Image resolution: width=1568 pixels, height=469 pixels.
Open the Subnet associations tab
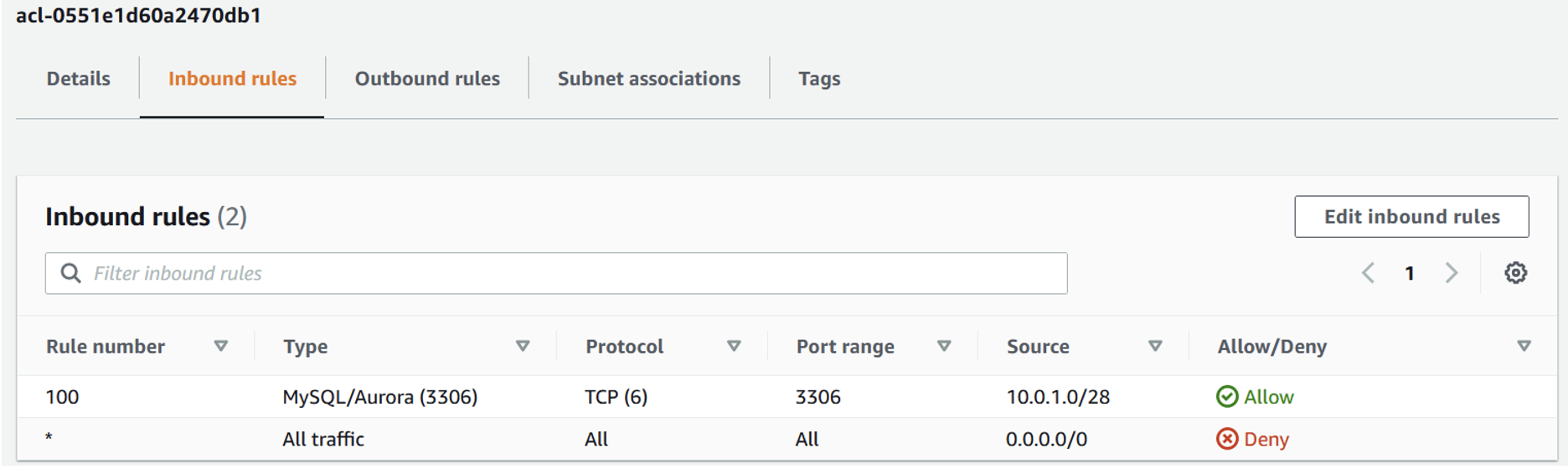click(x=649, y=79)
